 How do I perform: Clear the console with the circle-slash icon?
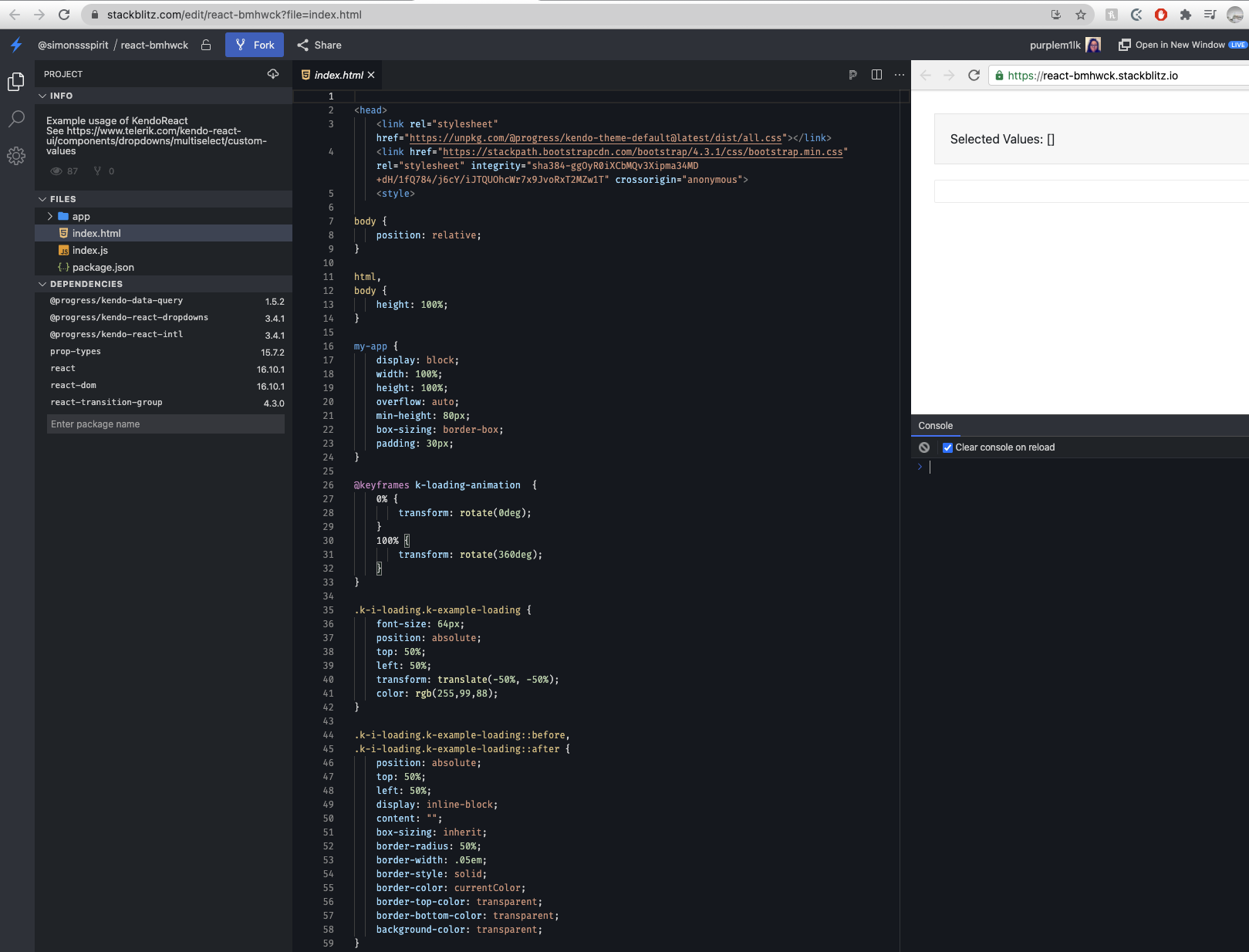pyautogui.click(x=923, y=447)
